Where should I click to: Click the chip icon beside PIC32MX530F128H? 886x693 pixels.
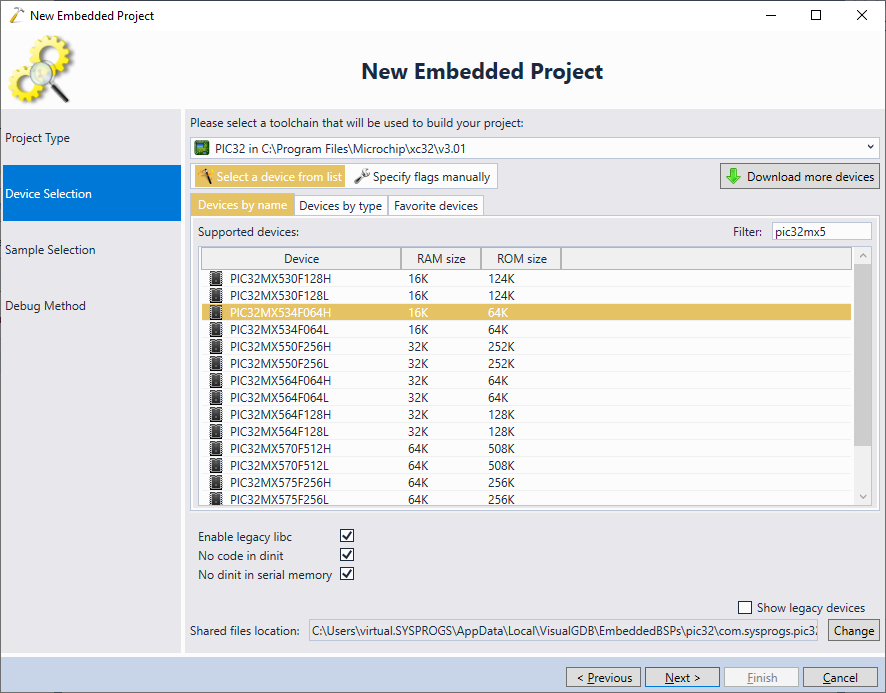tap(216, 279)
